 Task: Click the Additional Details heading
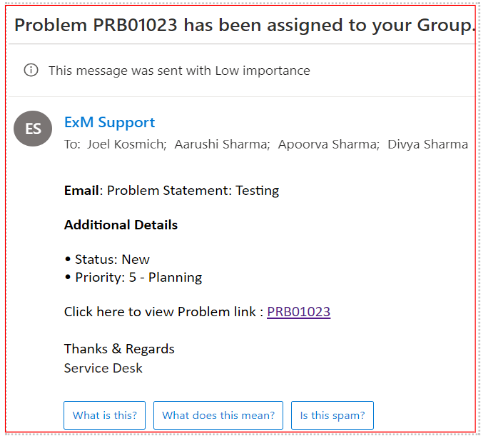(x=121, y=225)
